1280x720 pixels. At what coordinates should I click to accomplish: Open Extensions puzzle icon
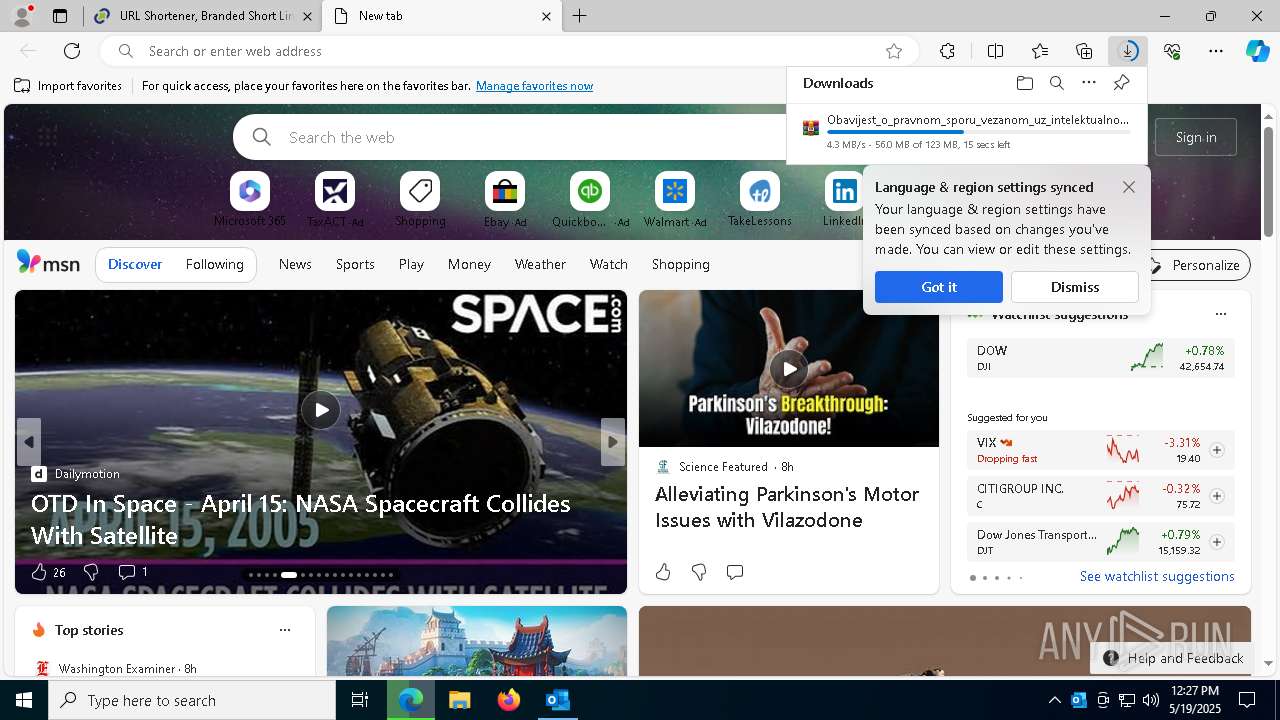[947, 51]
